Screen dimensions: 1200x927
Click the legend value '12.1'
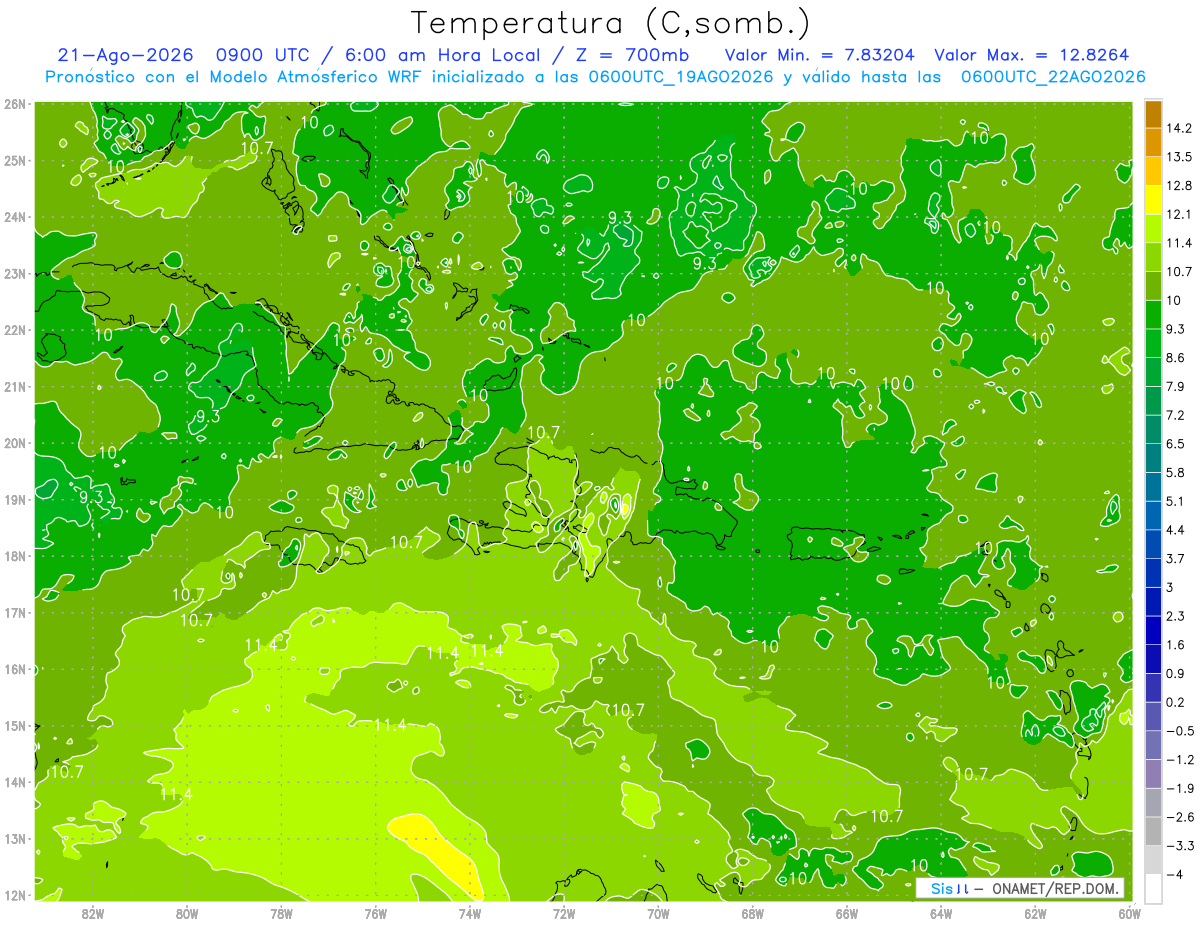point(1179,214)
